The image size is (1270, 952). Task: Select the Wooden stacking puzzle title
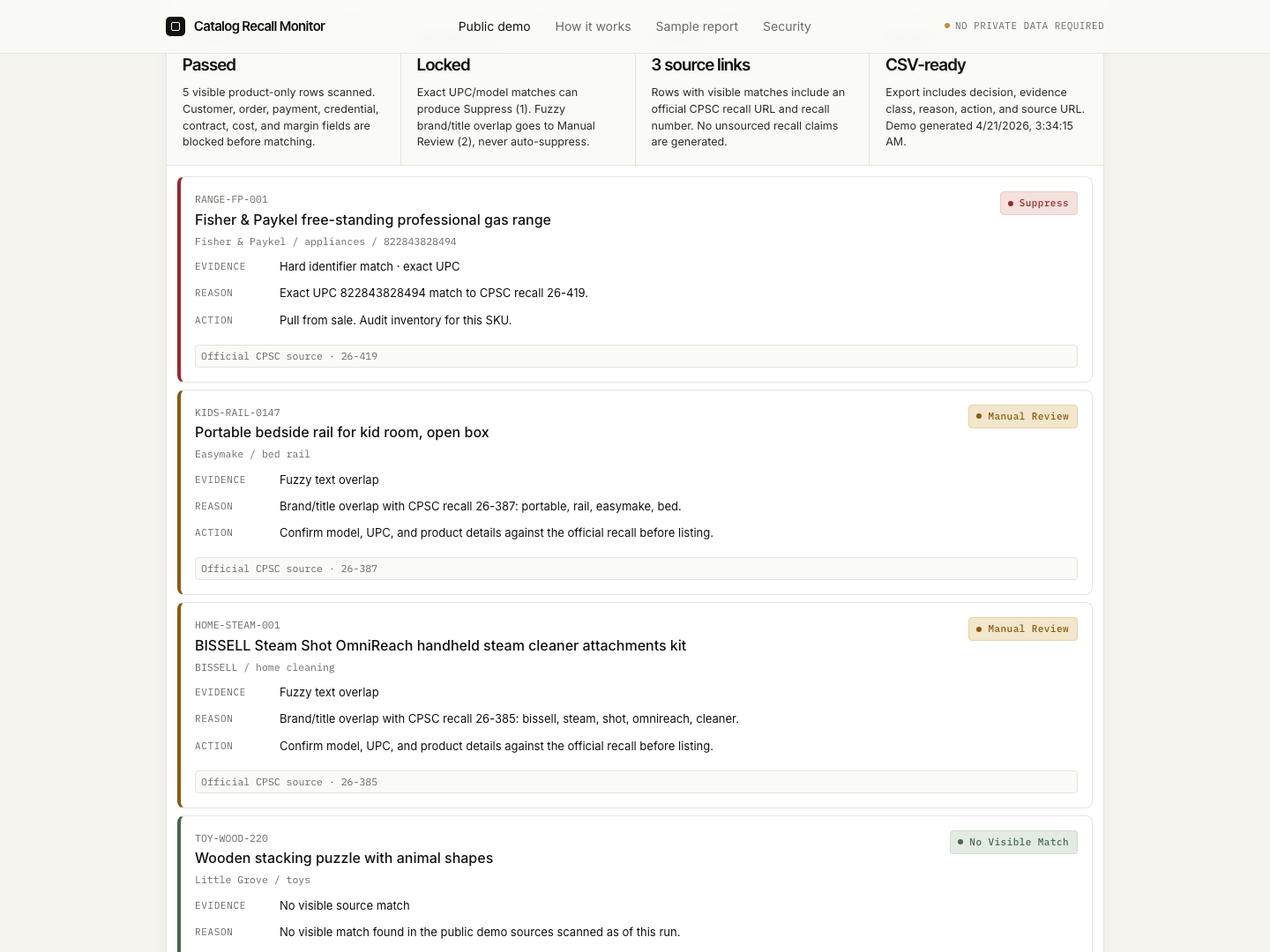[x=344, y=859]
